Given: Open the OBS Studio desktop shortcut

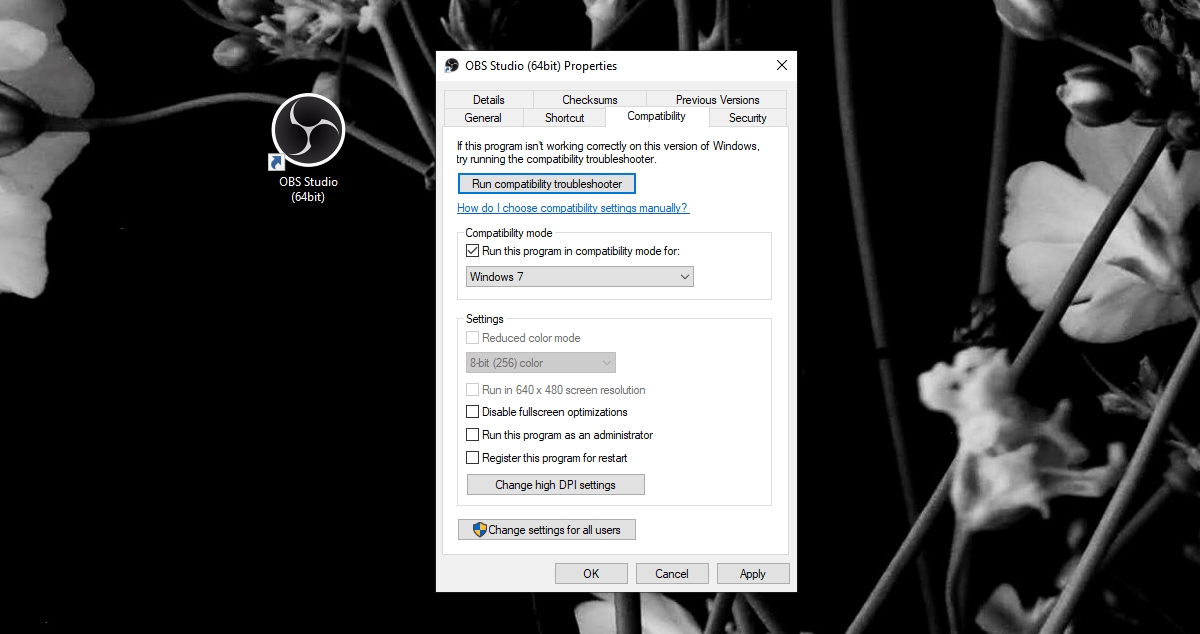Looking at the screenshot, I should (306, 131).
